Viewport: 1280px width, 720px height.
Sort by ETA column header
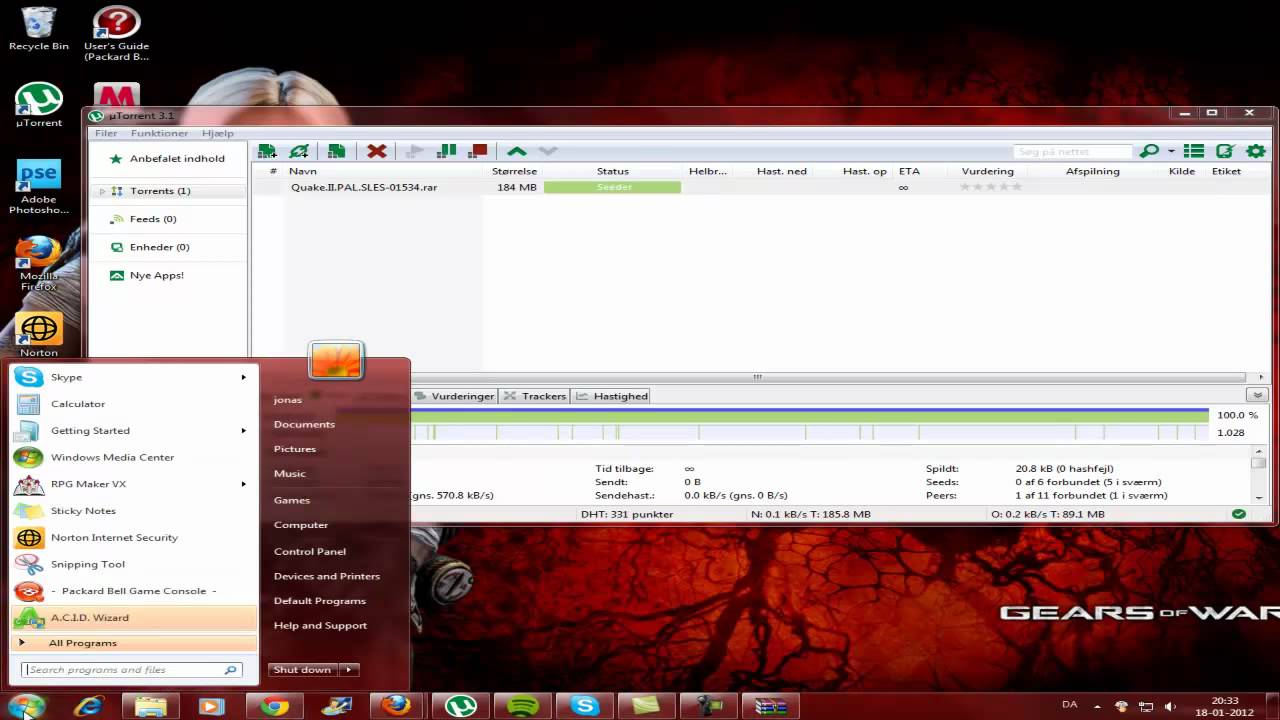(x=909, y=171)
